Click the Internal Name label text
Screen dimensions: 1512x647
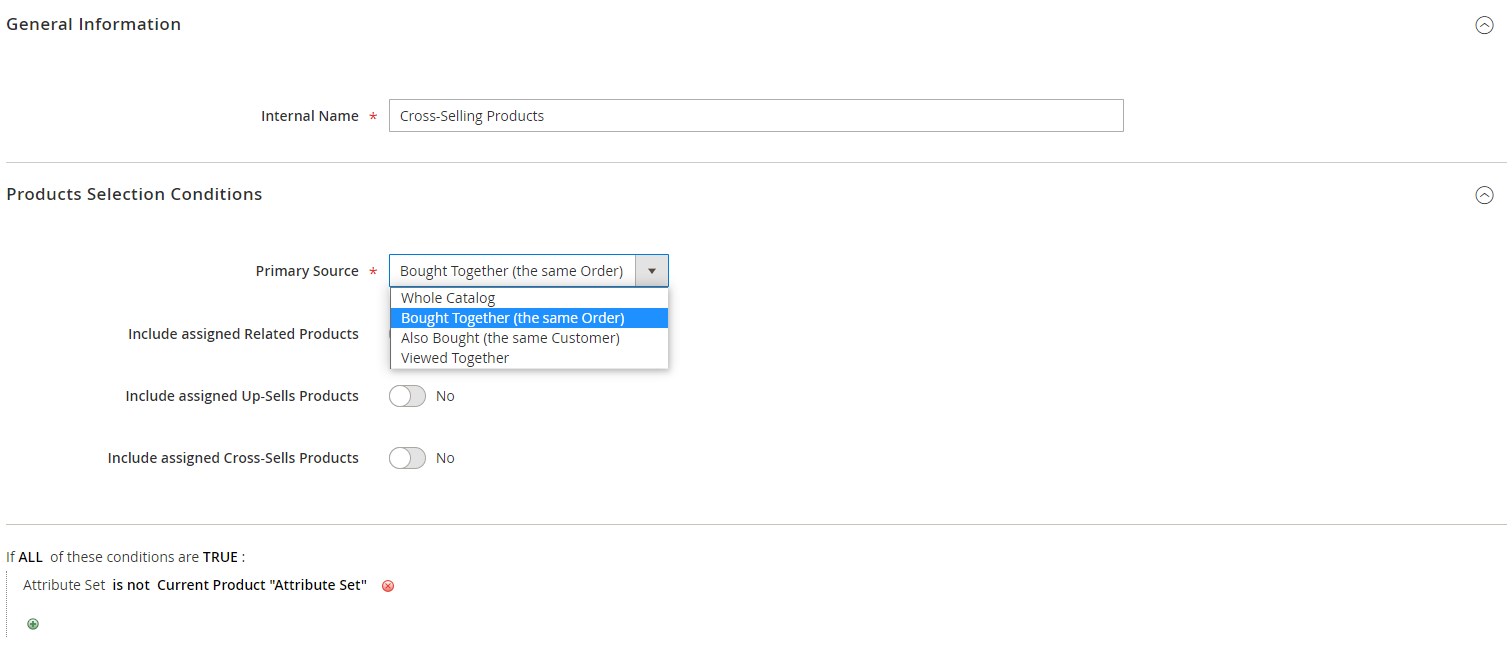point(310,116)
